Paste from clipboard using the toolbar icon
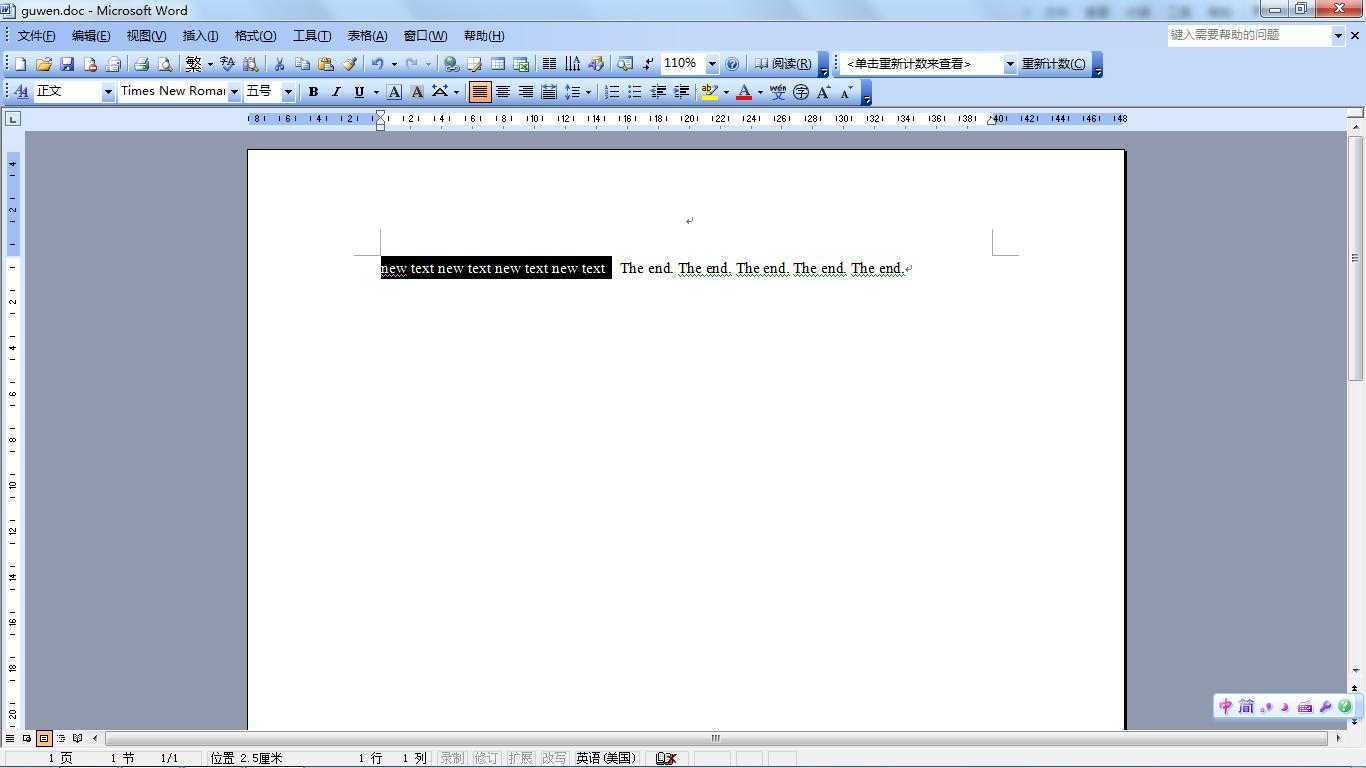 point(325,64)
